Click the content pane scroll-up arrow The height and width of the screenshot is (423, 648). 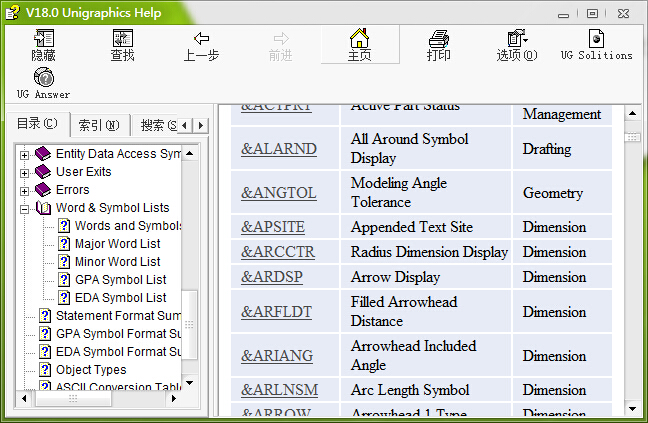pyautogui.click(x=632, y=113)
